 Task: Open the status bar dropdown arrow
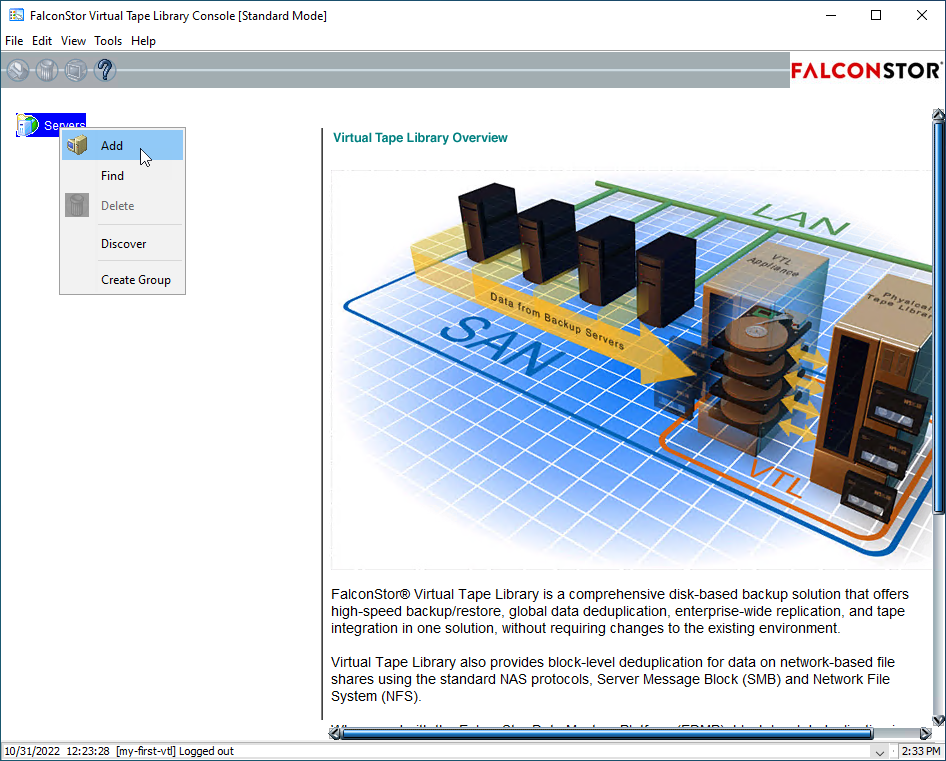pos(880,752)
